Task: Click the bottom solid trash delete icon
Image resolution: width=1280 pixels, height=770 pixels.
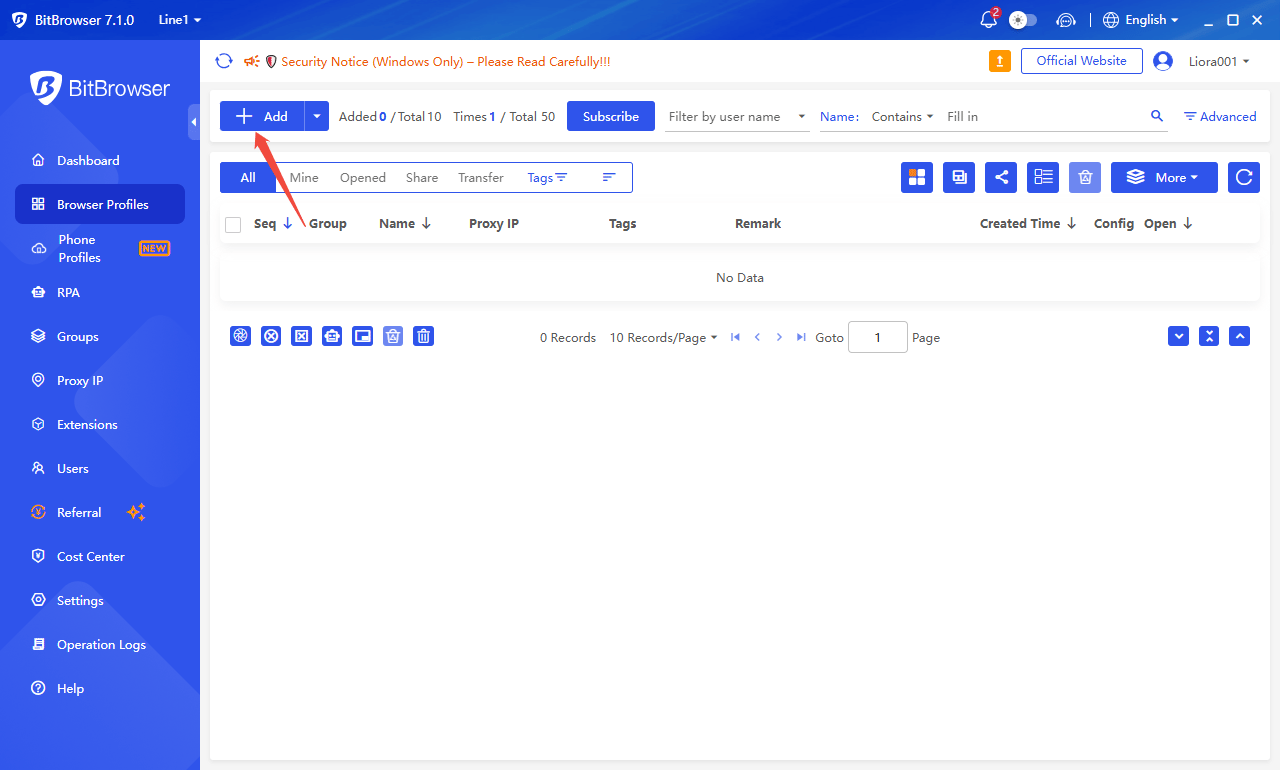Action: coord(424,336)
